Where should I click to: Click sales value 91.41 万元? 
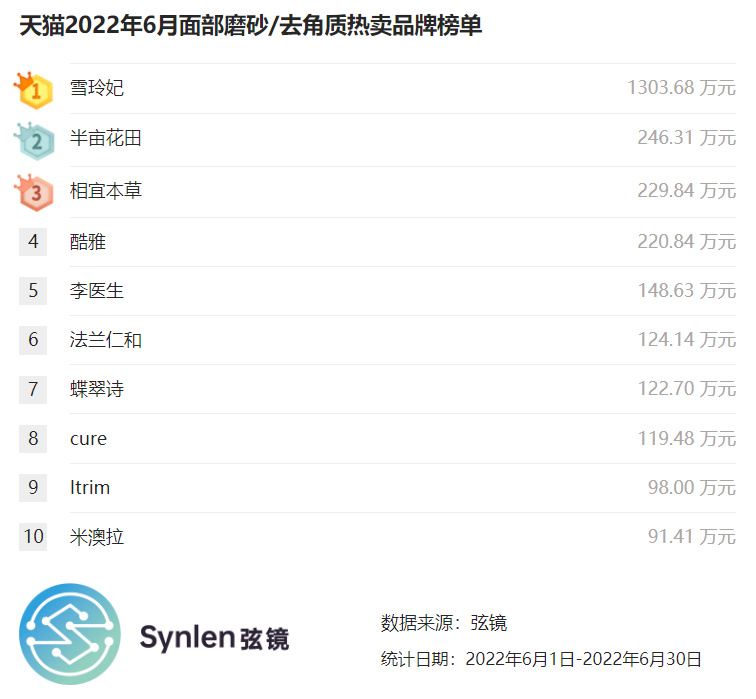(x=692, y=537)
